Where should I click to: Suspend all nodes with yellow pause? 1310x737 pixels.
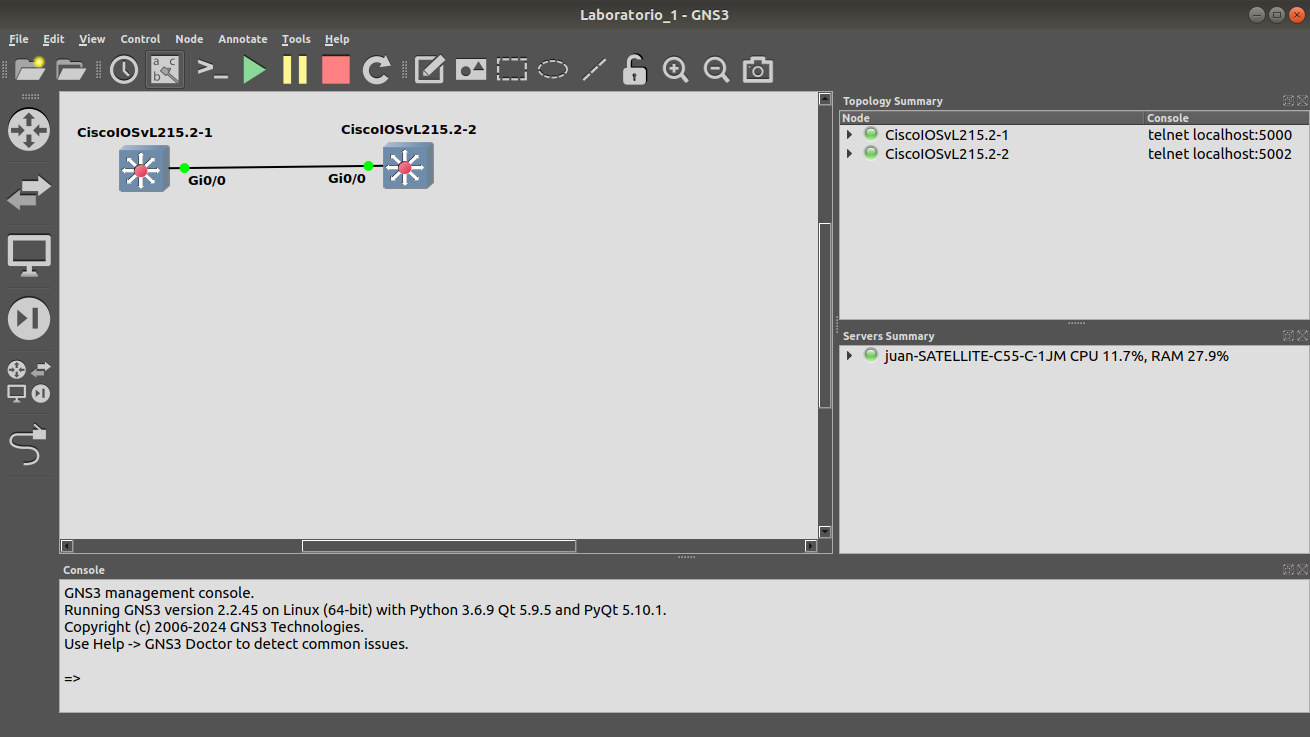pyautogui.click(x=295, y=69)
